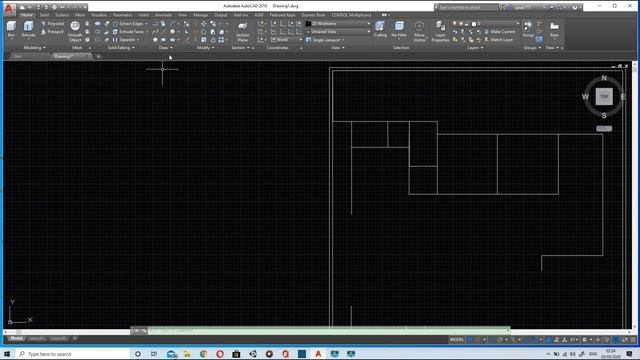Switch to the Express Tools ribbon tab
This screenshot has height=360, width=640.
coord(313,15)
